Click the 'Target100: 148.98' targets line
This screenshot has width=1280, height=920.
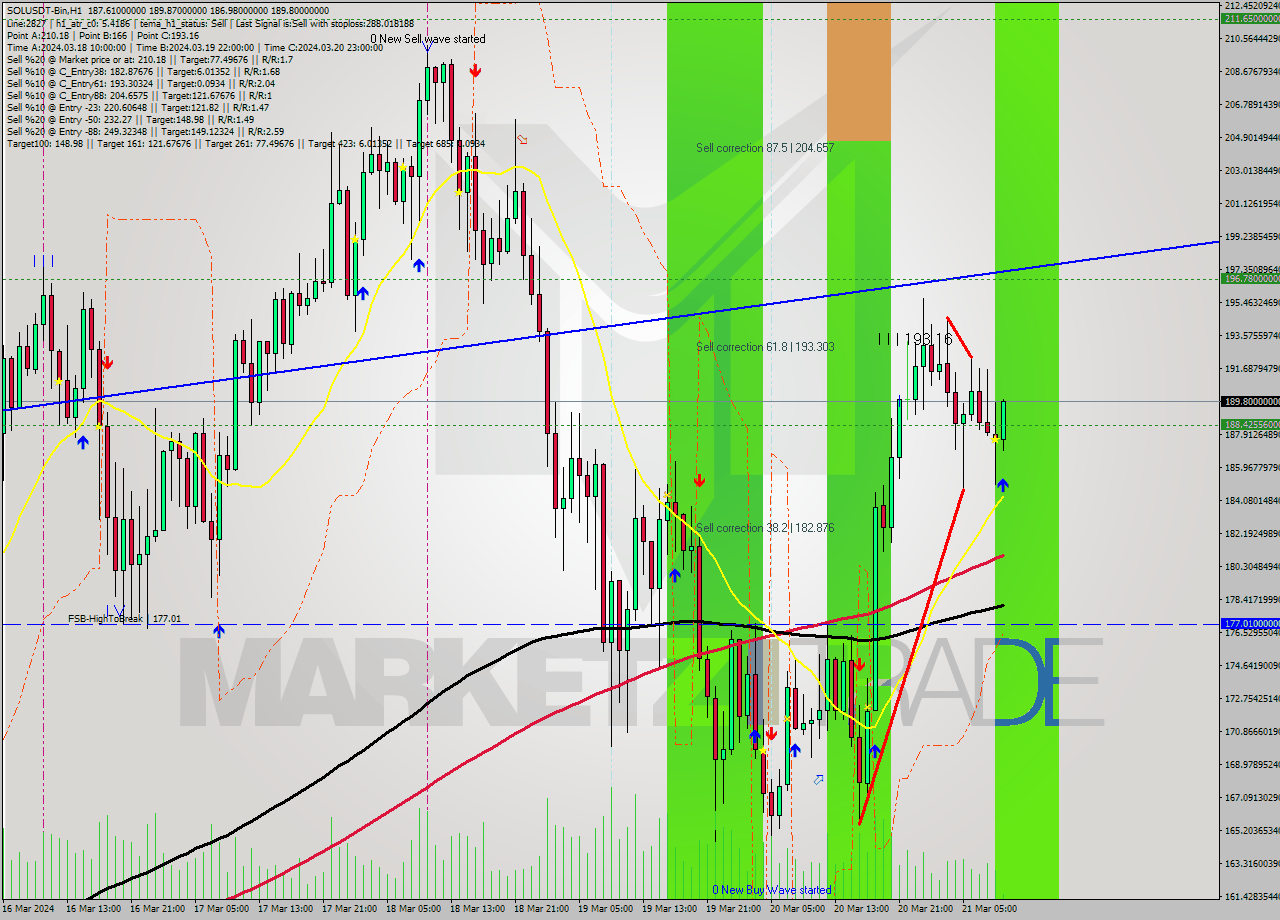click(x=245, y=144)
